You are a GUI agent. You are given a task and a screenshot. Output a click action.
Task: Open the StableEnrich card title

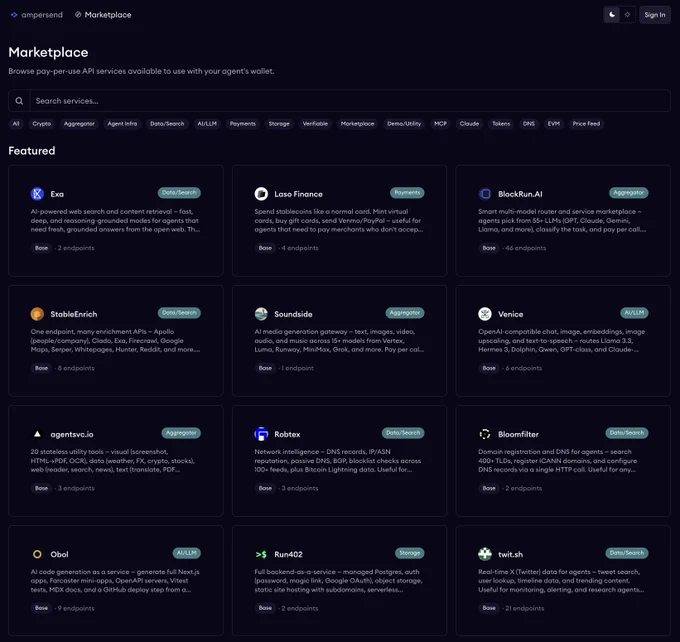point(74,314)
